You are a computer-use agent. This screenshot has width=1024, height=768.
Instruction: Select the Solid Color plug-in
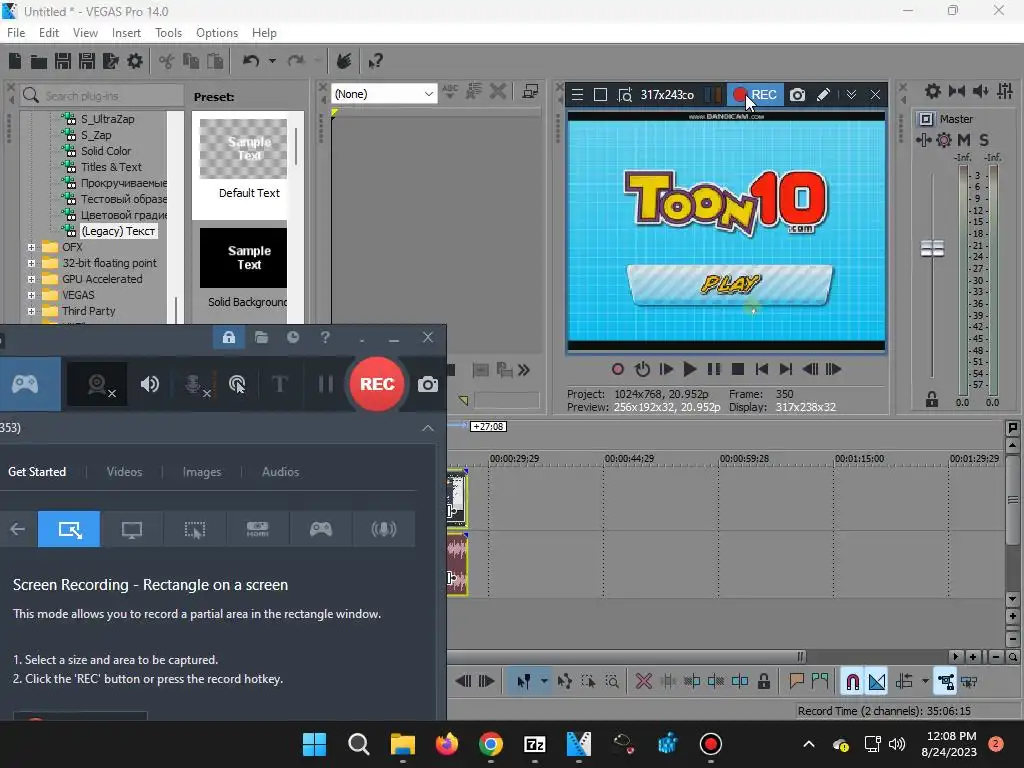(106, 151)
